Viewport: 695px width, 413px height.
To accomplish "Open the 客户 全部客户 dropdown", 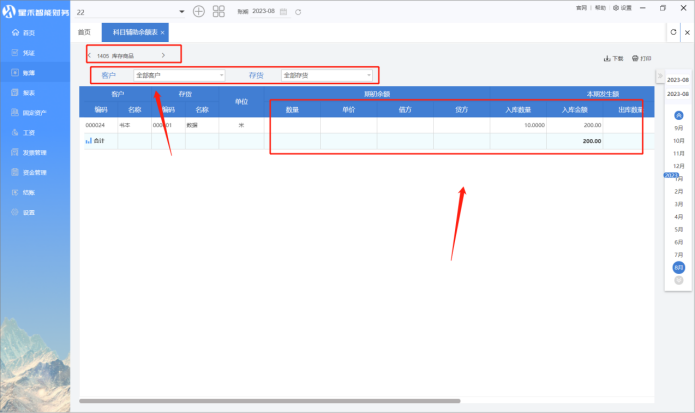I will point(180,75).
